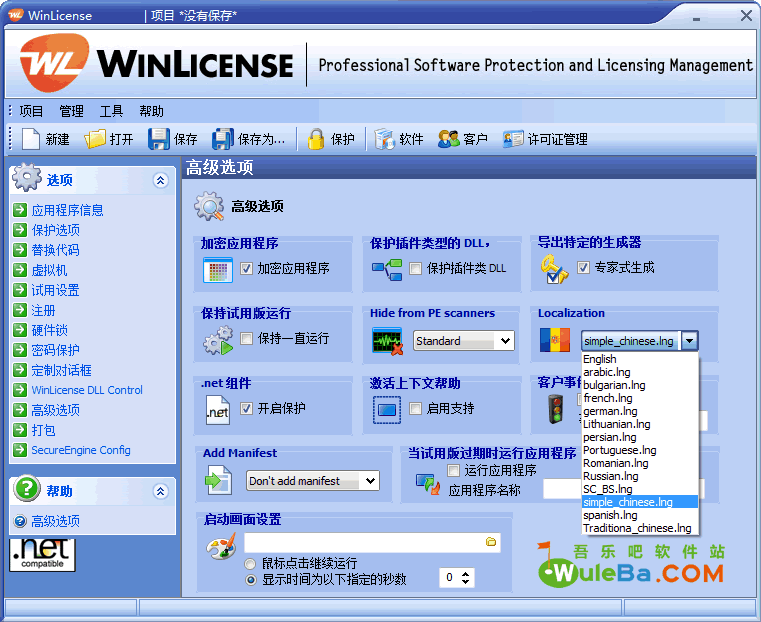Enable the 启用支持 checkbox

[x=415, y=409]
